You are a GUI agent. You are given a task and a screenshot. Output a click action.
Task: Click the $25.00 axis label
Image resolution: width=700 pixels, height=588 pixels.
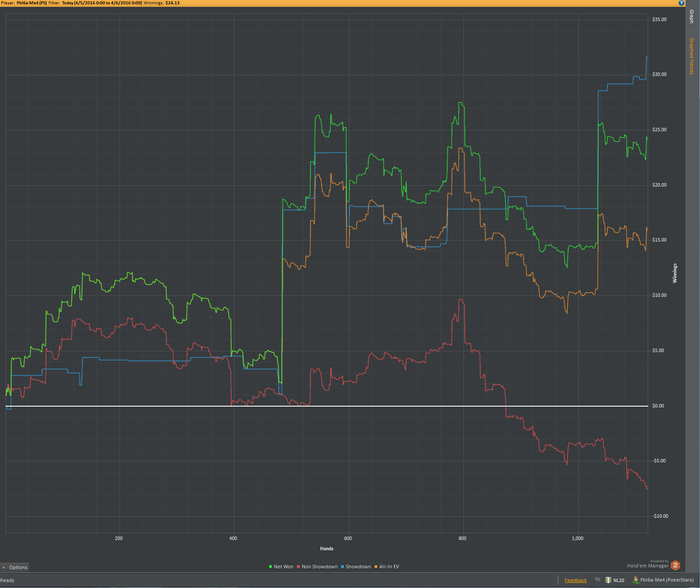tap(659, 129)
